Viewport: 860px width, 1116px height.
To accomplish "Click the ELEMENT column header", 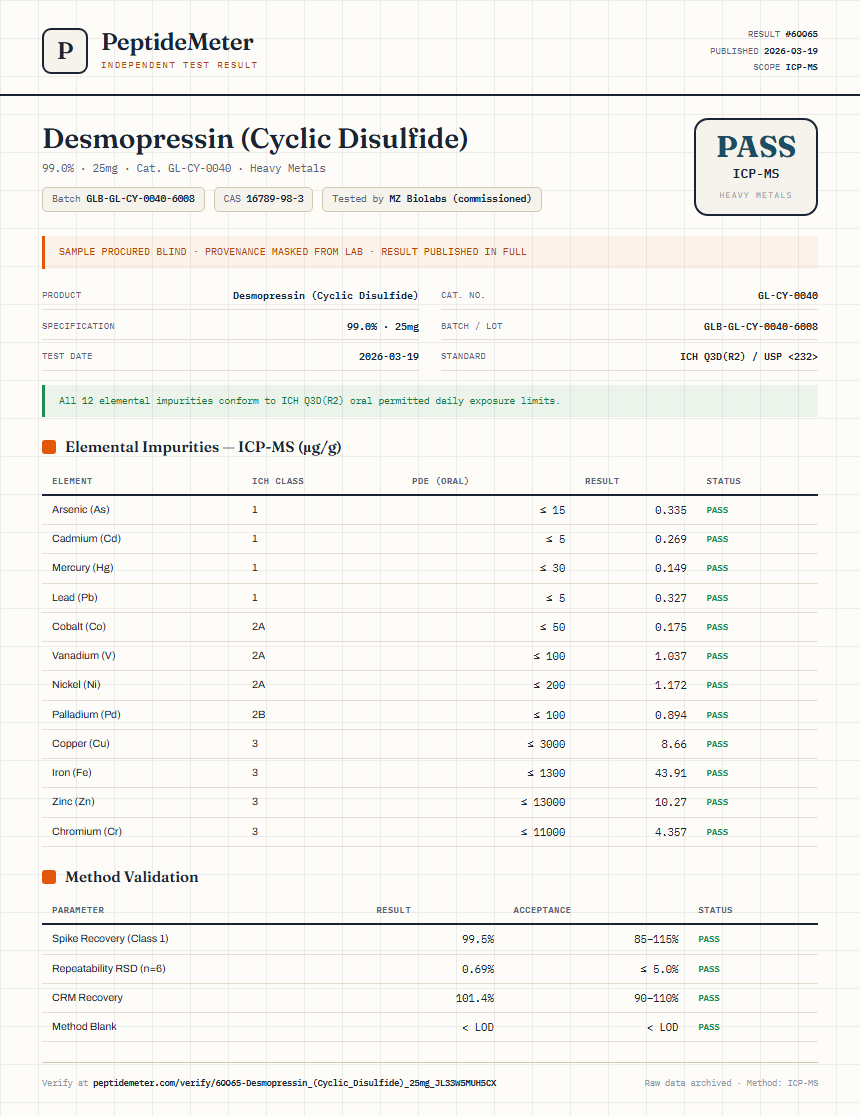I will pyautogui.click(x=72, y=481).
